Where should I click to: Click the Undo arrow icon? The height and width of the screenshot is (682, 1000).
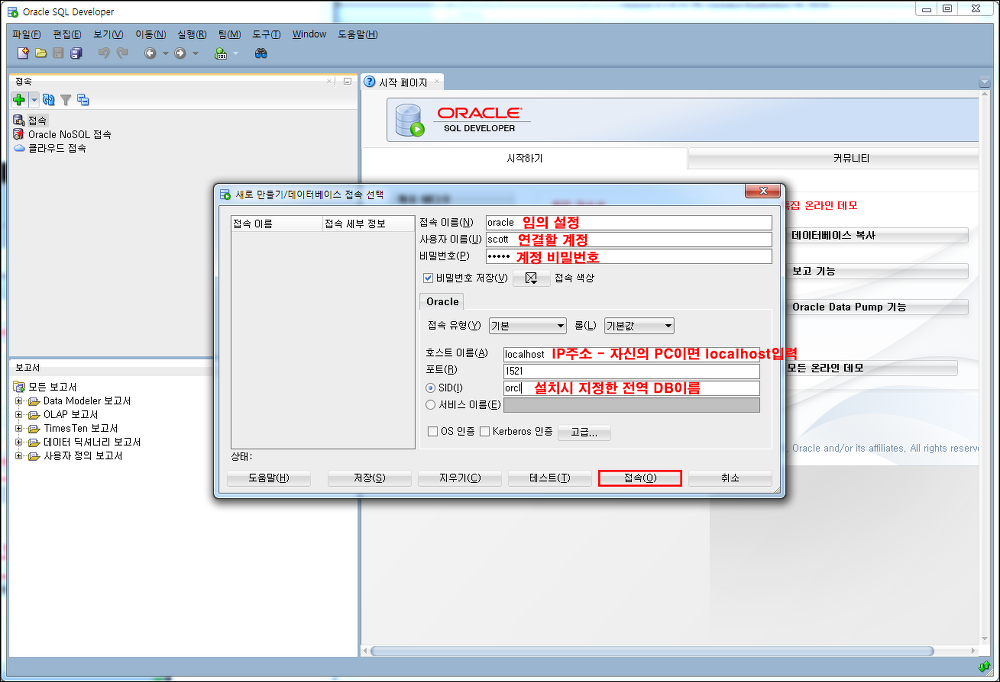[104, 53]
